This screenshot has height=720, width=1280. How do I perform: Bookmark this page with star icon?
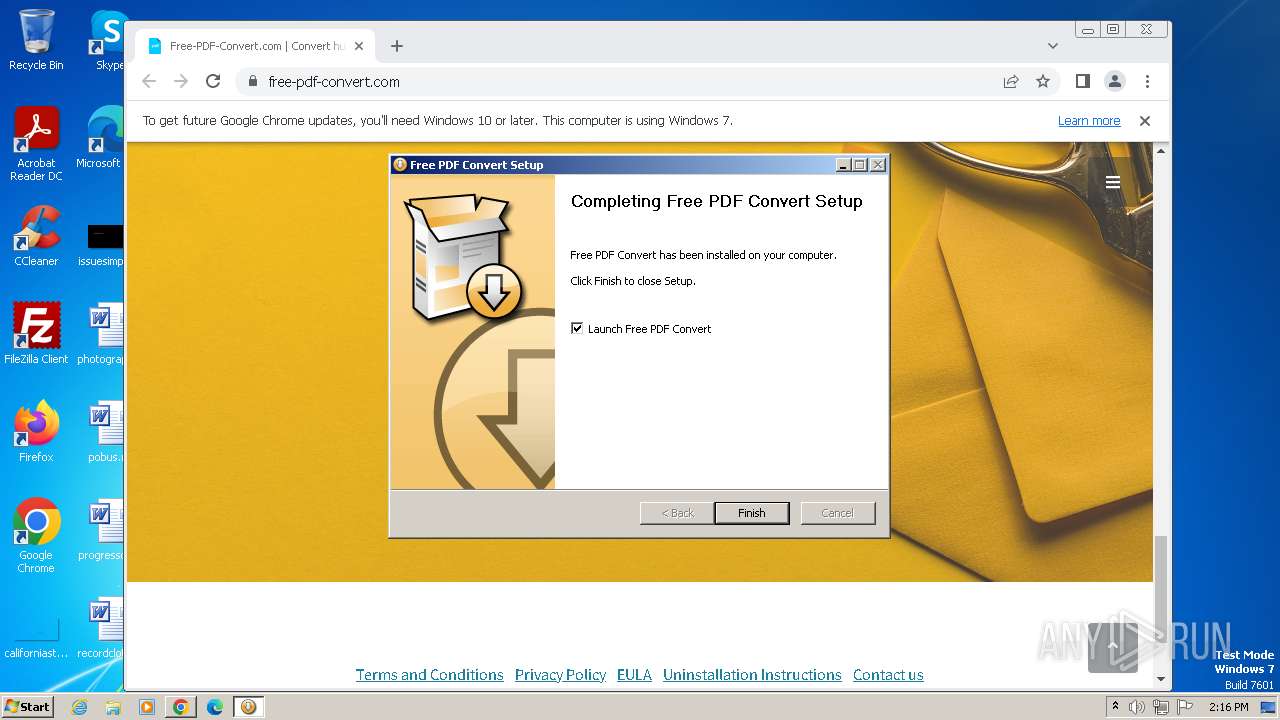coord(1043,81)
